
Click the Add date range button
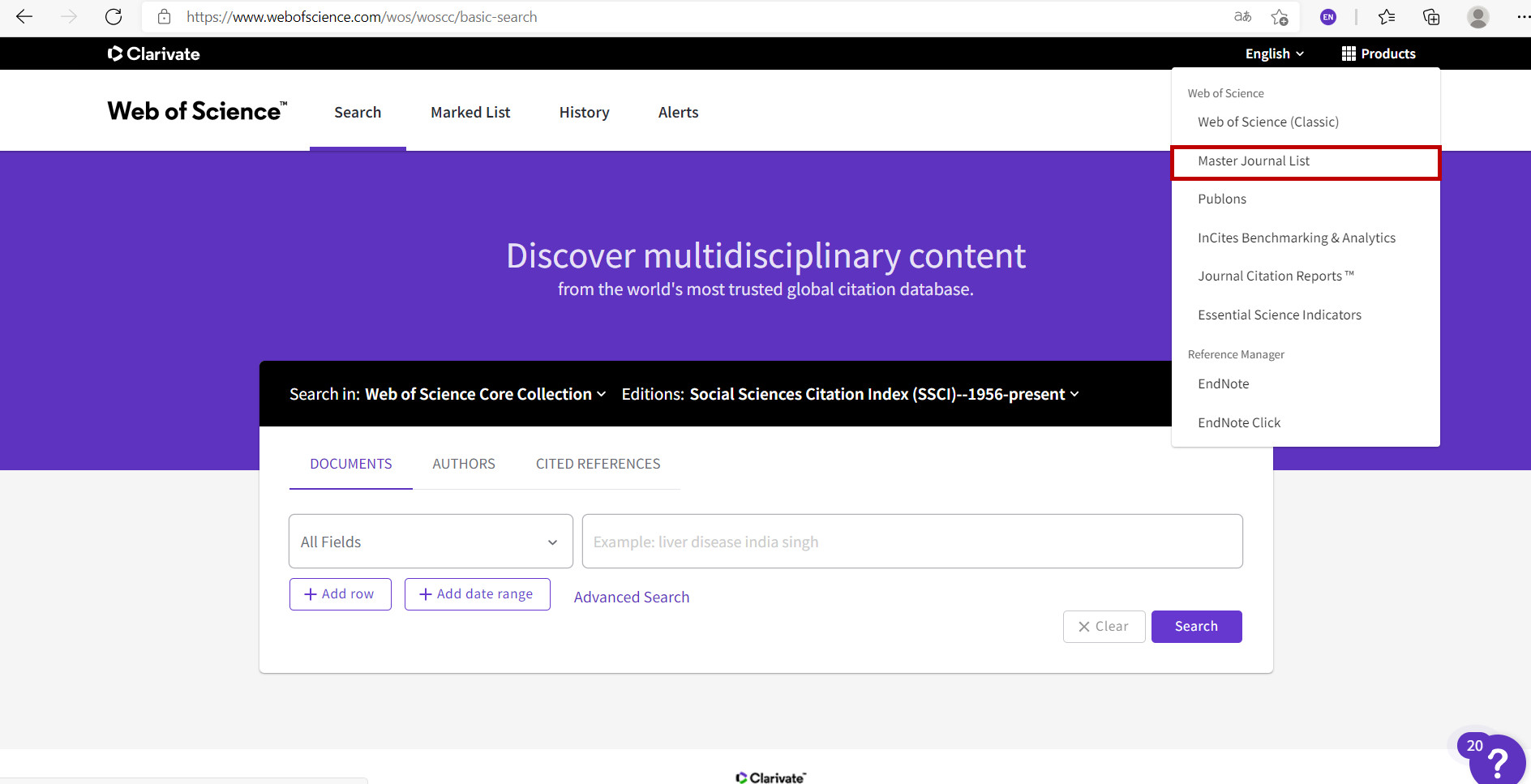[478, 594]
